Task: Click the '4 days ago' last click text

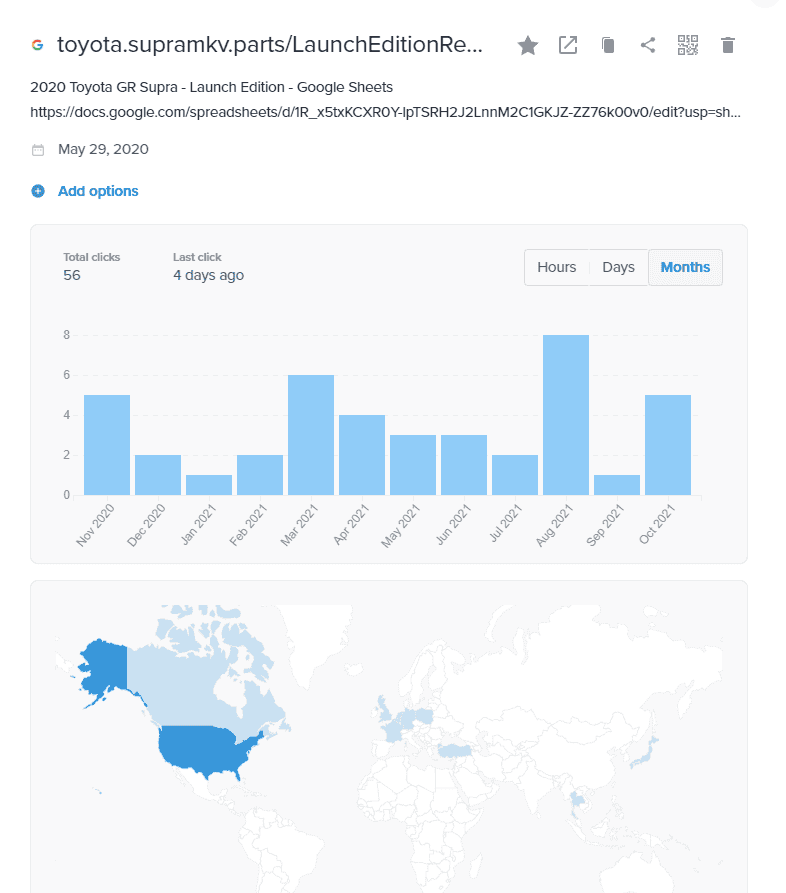Action: pos(208,276)
